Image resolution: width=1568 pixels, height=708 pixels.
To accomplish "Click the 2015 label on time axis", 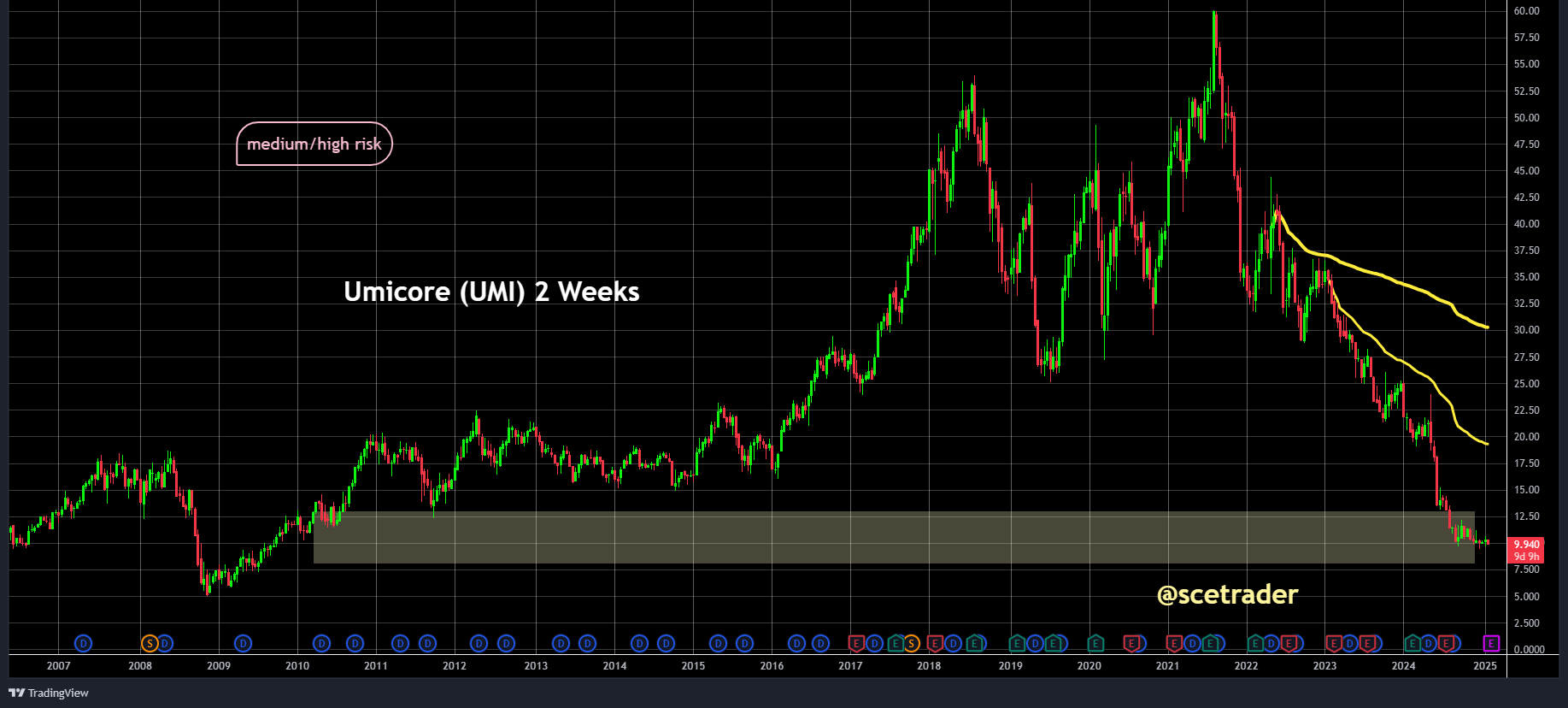I will click(693, 666).
